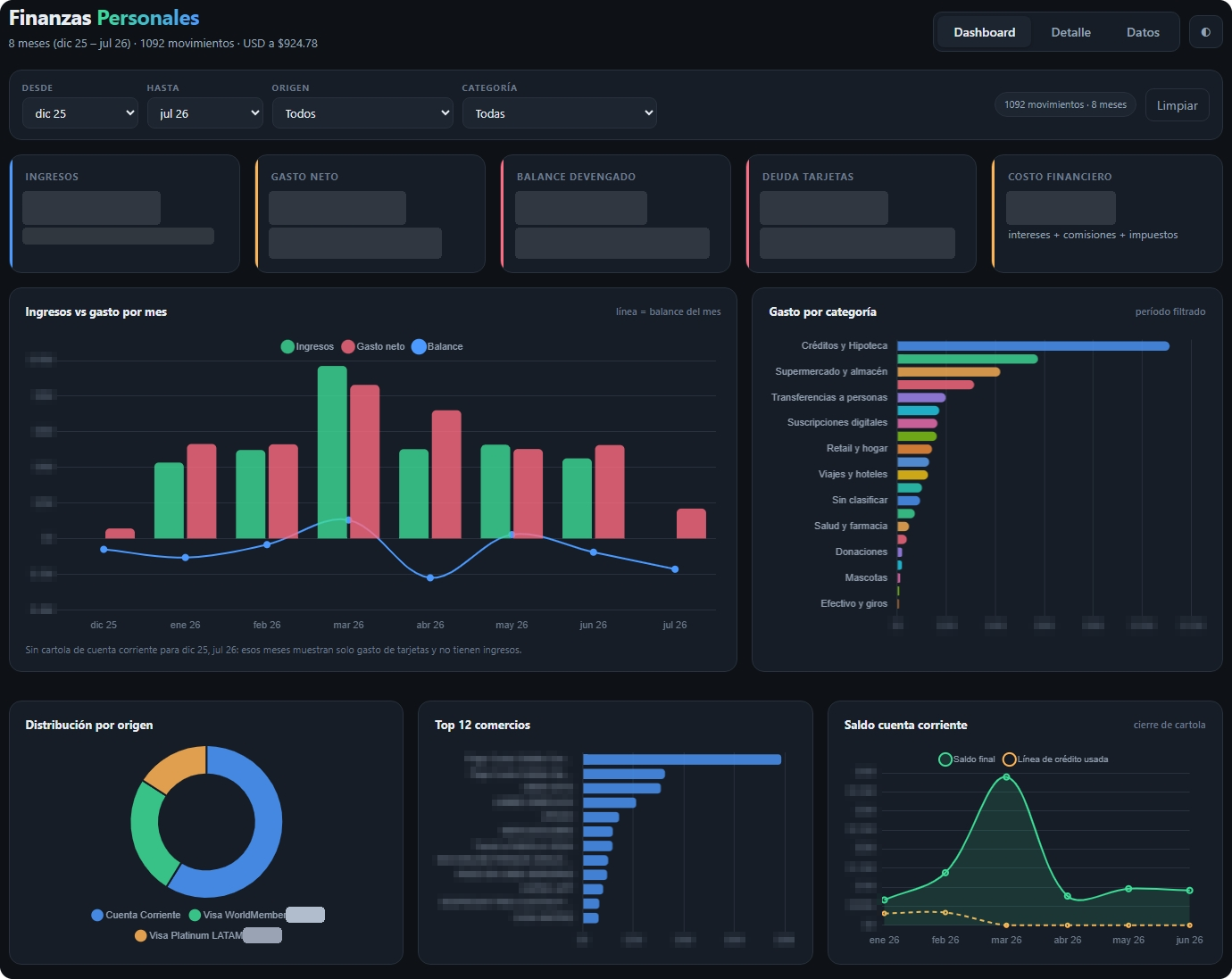The width and height of the screenshot is (1232, 979).
Task: Open the Hasta date dropdown
Action: [205, 113]
